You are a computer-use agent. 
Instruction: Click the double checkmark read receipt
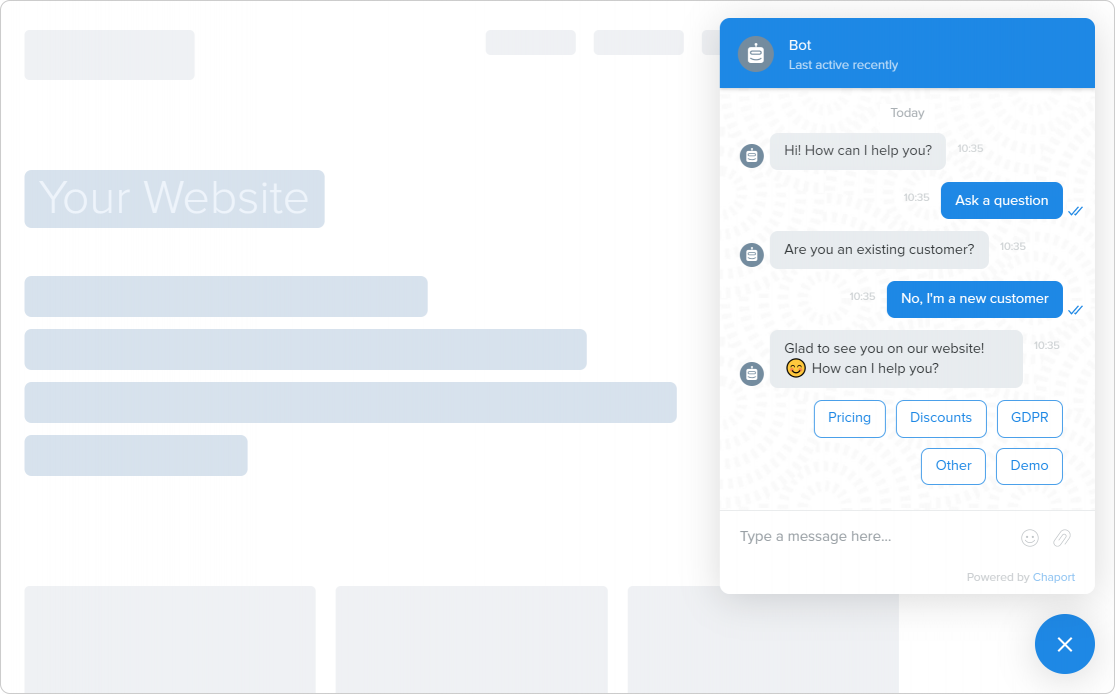pos(1076,211)
